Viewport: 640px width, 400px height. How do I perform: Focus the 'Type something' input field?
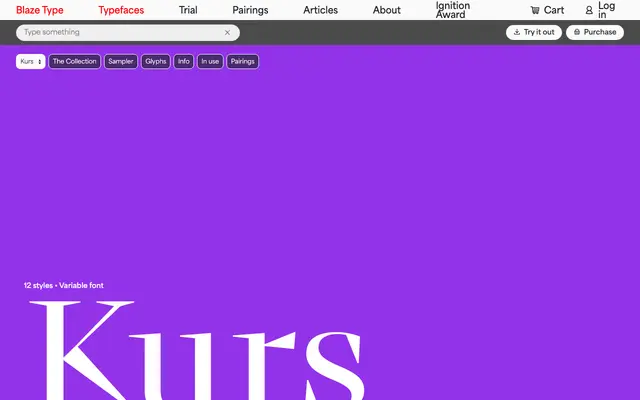128,33
